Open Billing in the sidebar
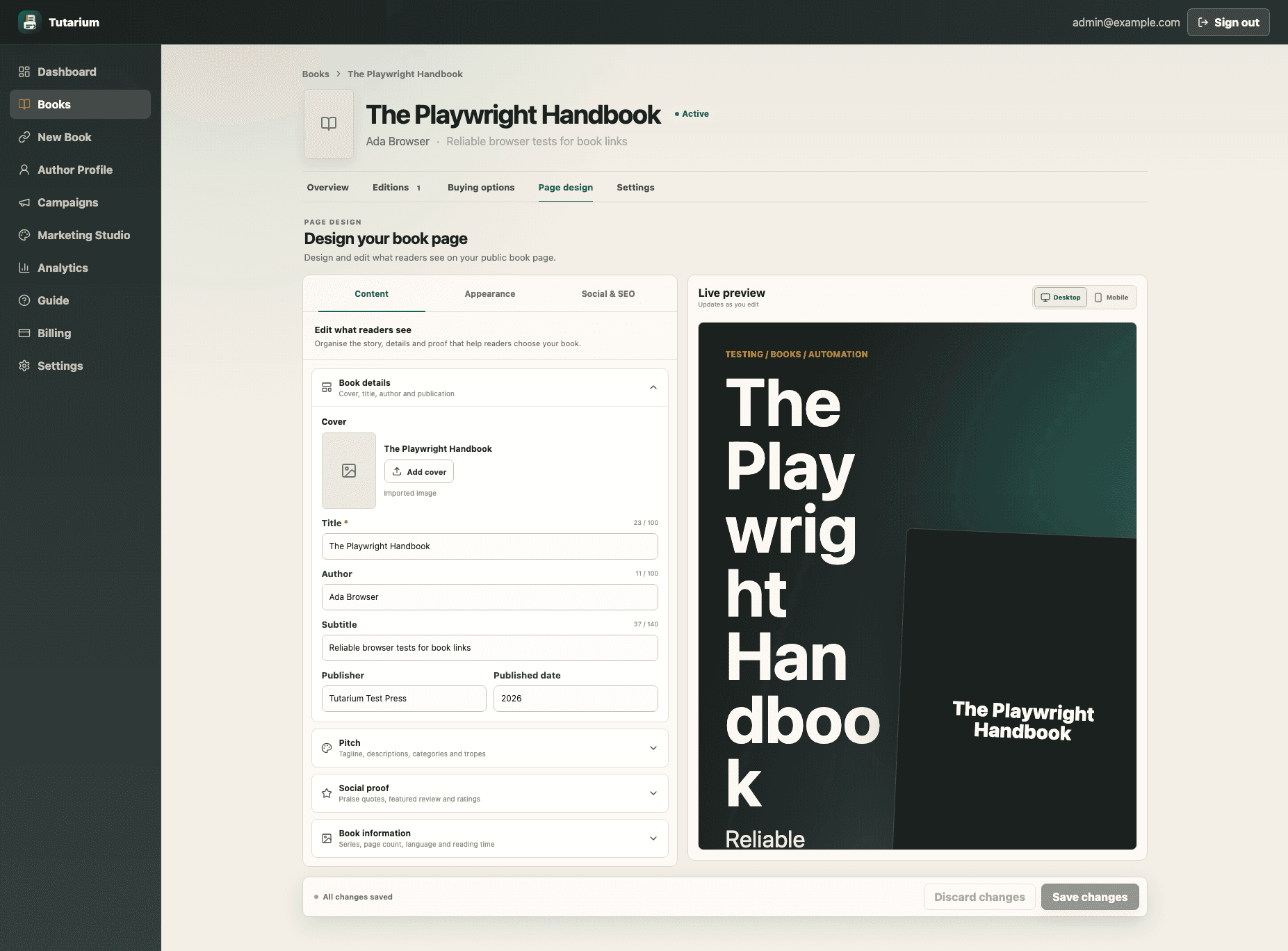1288x951 pixels. pos(80,333)
